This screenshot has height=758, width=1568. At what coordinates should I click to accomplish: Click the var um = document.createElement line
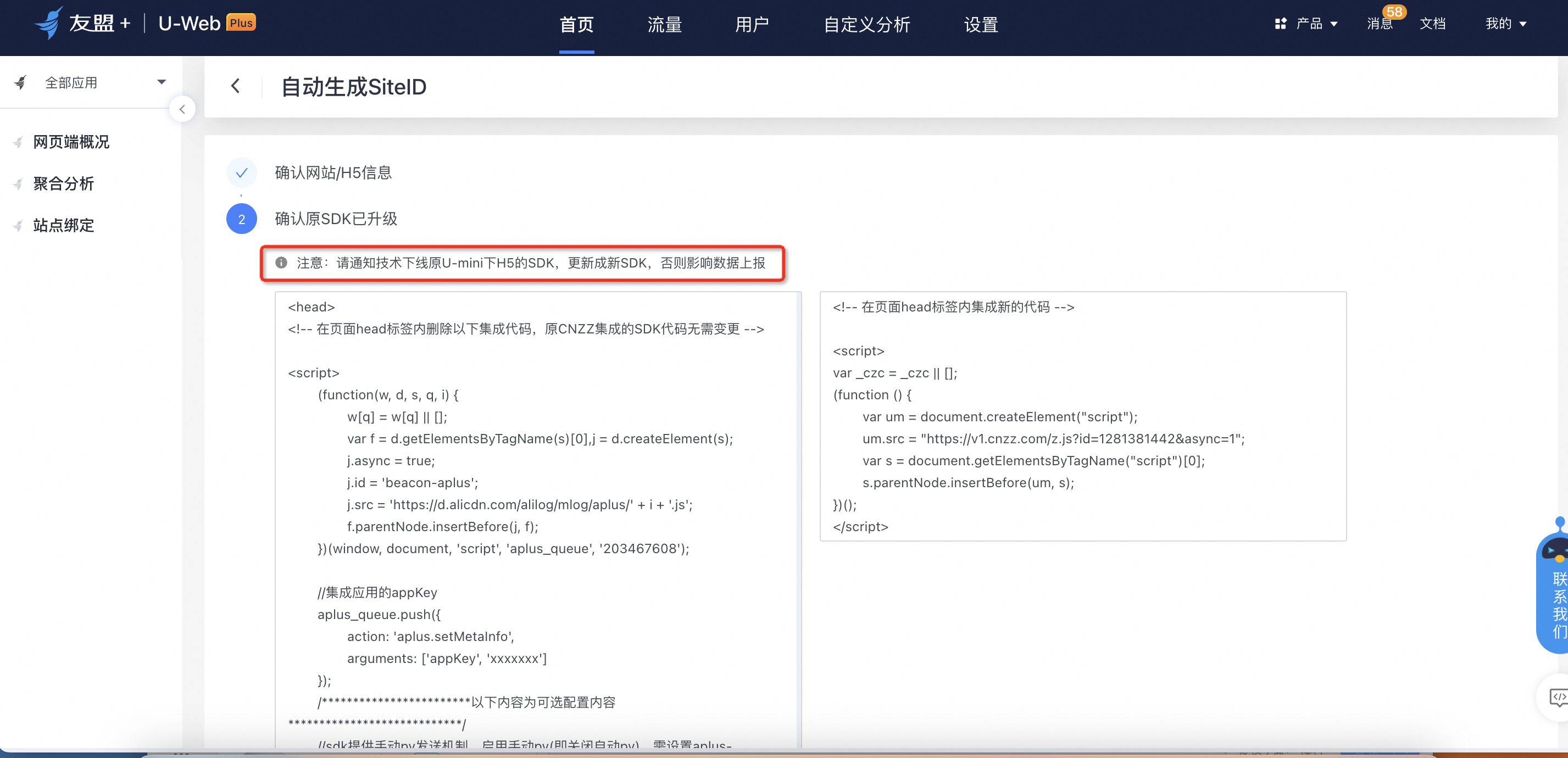pyautogui.click(x=999, y=417)
